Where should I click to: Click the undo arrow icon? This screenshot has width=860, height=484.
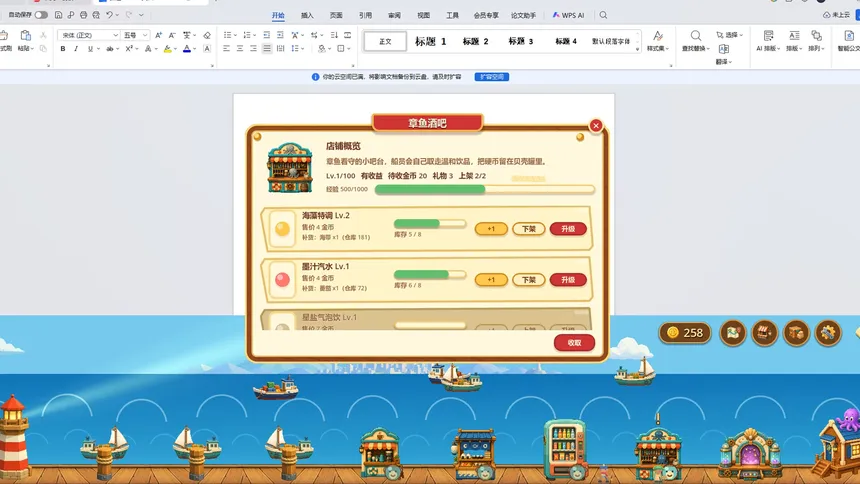coord(109,15)
